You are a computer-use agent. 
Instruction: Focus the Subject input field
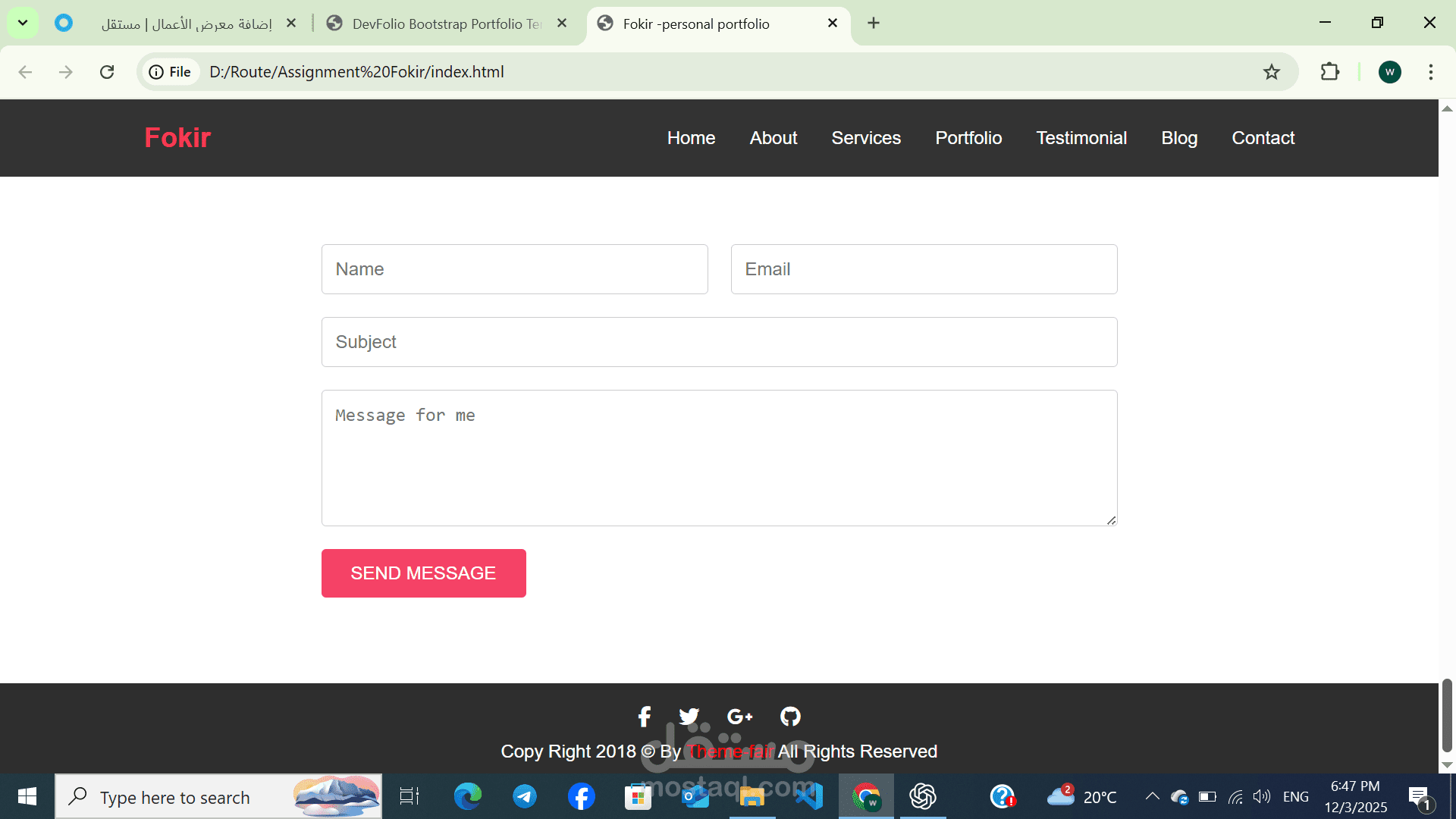click(719, 342)
